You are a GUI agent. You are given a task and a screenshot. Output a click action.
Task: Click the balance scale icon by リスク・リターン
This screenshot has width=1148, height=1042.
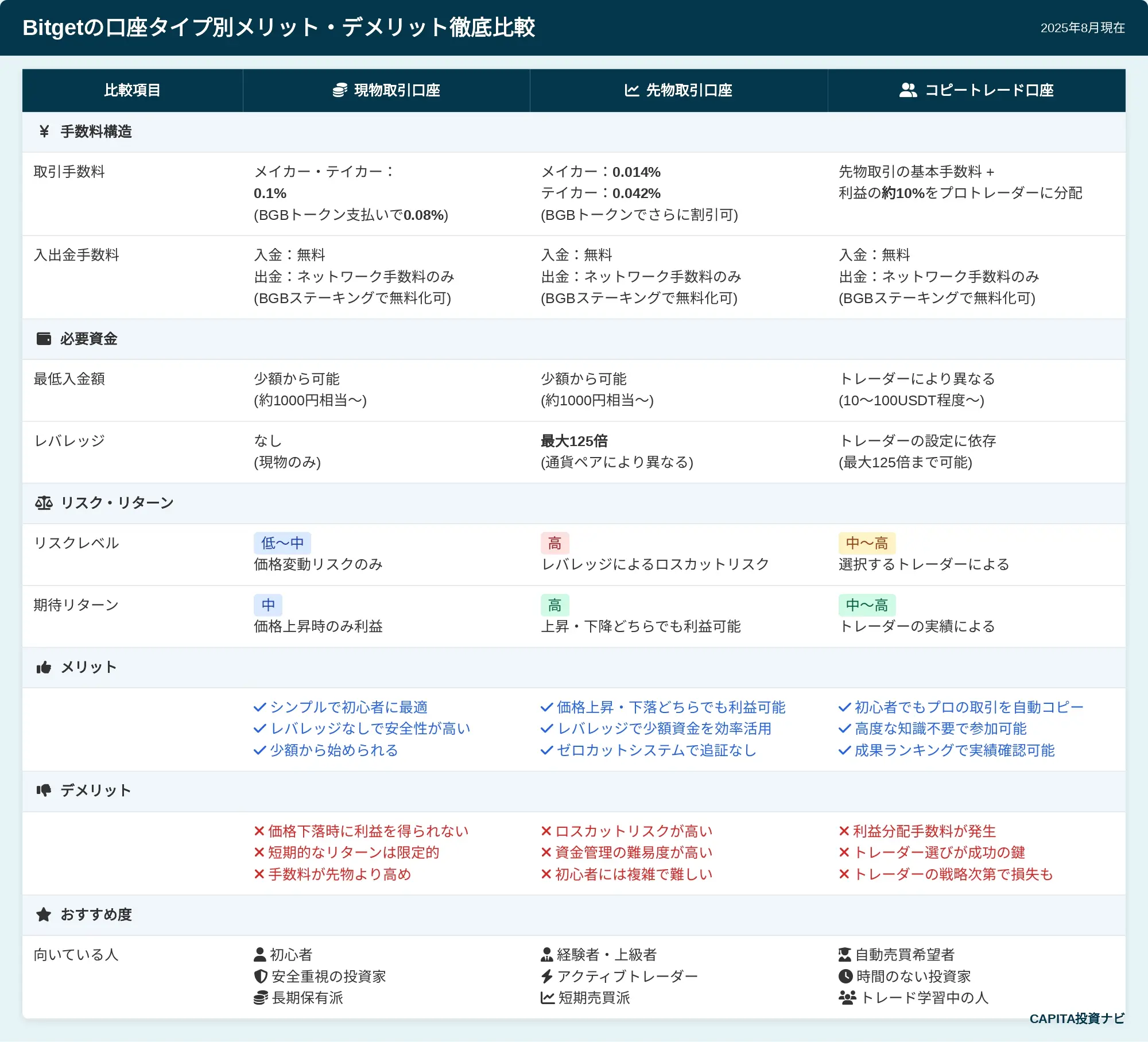pos(44,503)
